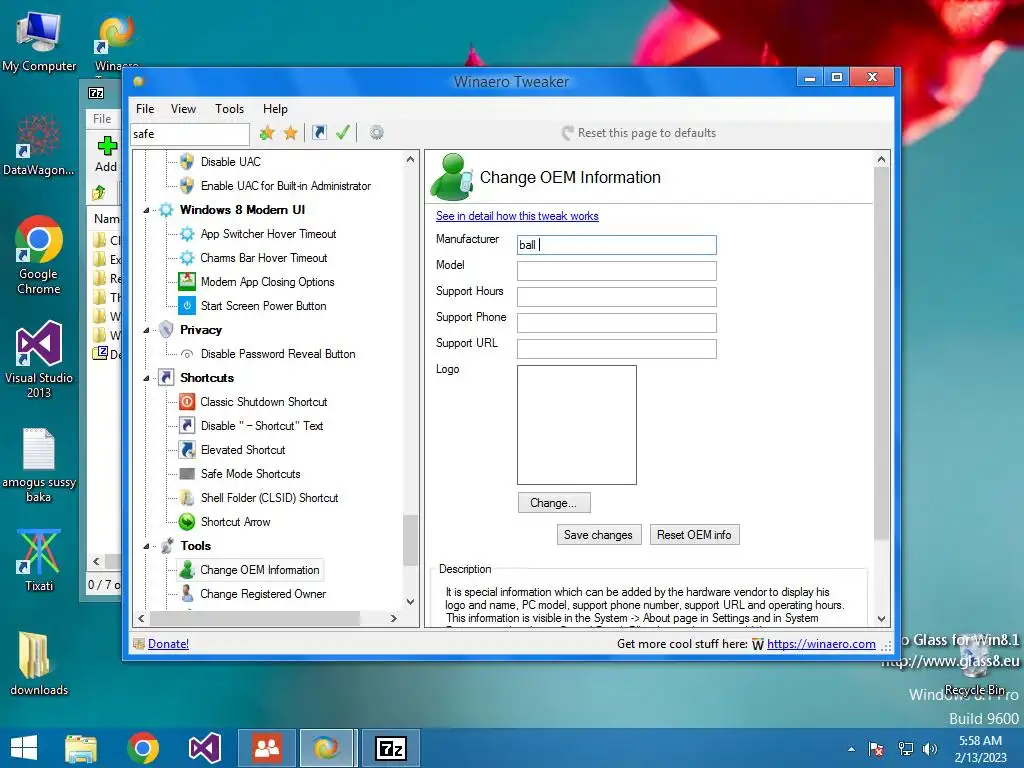Click the Save changes button
The image size is (1024, 768).
(x=598, y=535)
